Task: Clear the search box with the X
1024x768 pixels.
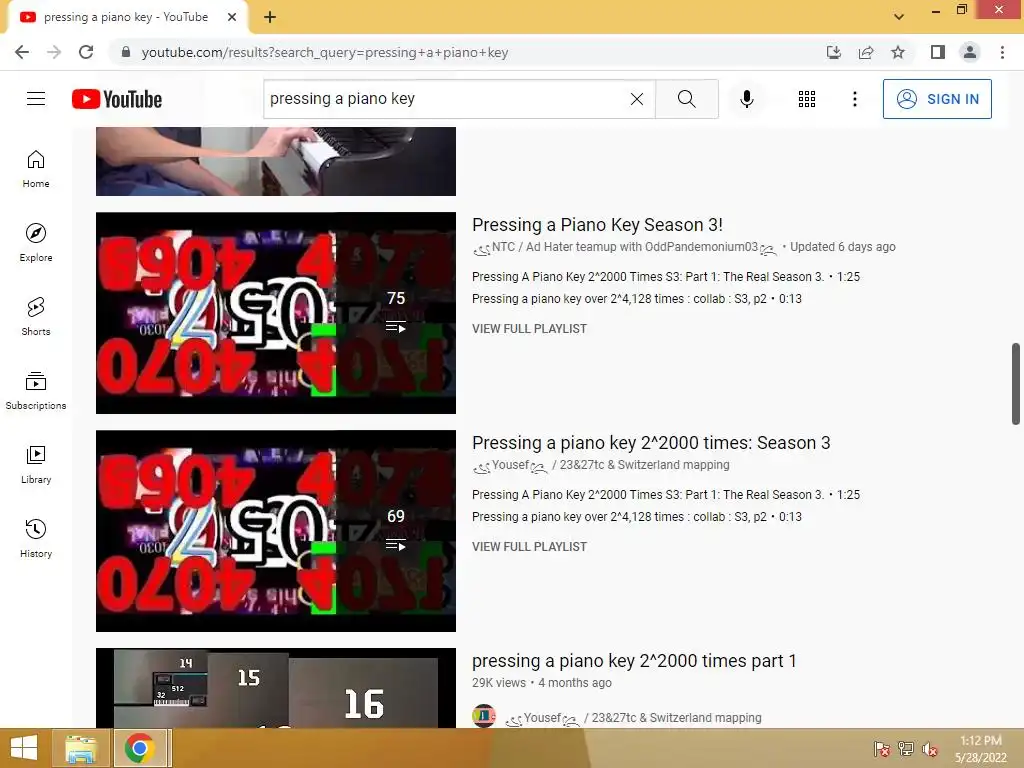Action: (x=637, y=99)
